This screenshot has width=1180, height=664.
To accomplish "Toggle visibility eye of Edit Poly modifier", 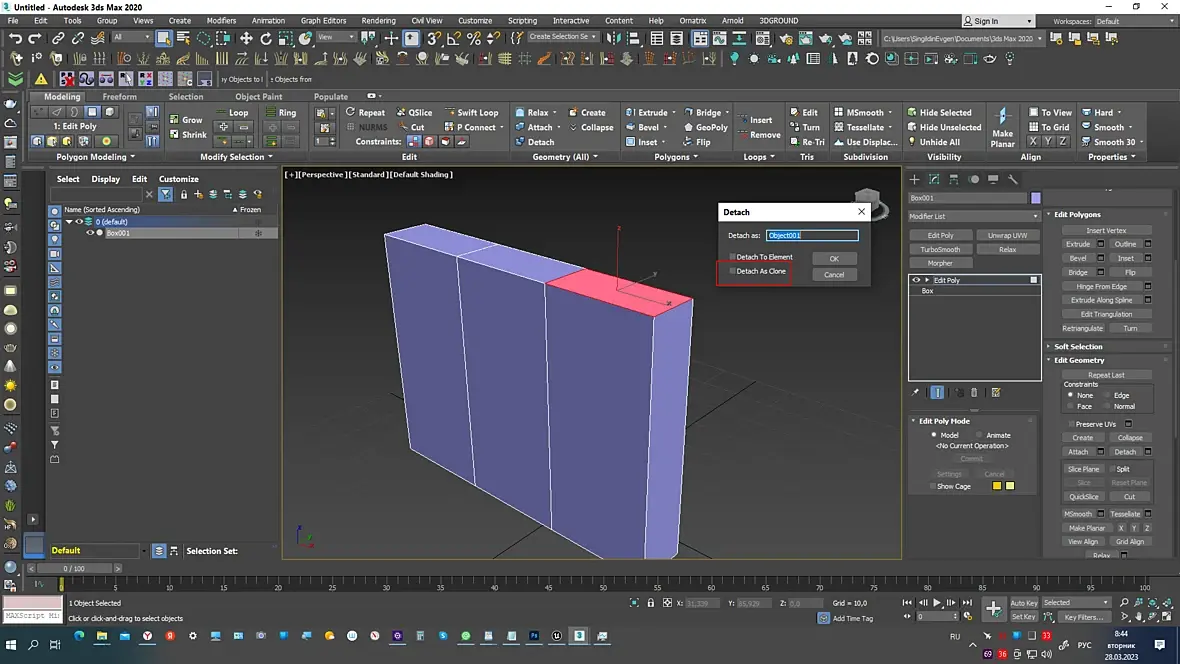I will 916,280.
